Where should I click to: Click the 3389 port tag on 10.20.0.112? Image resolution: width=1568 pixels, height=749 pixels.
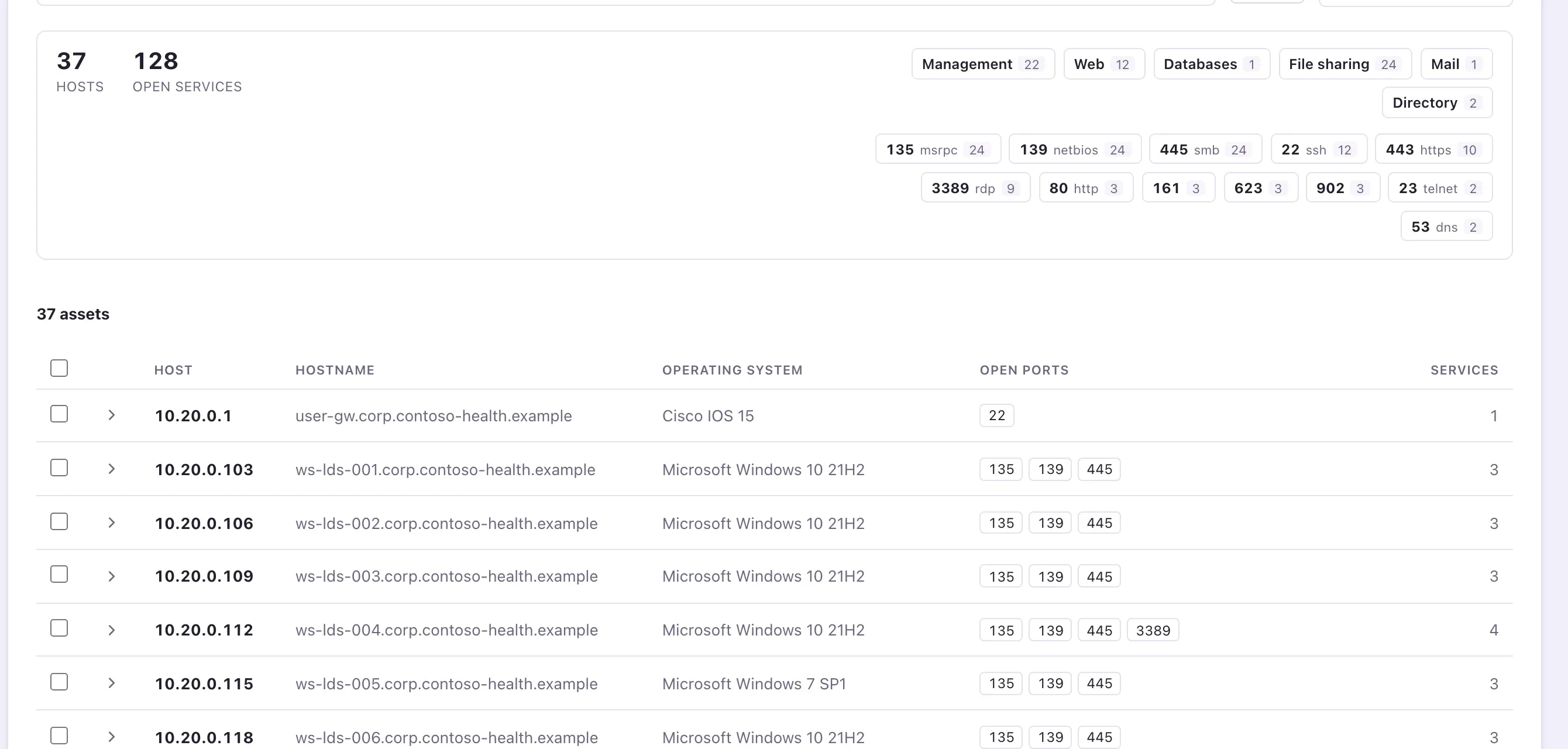coord(1153,630)
